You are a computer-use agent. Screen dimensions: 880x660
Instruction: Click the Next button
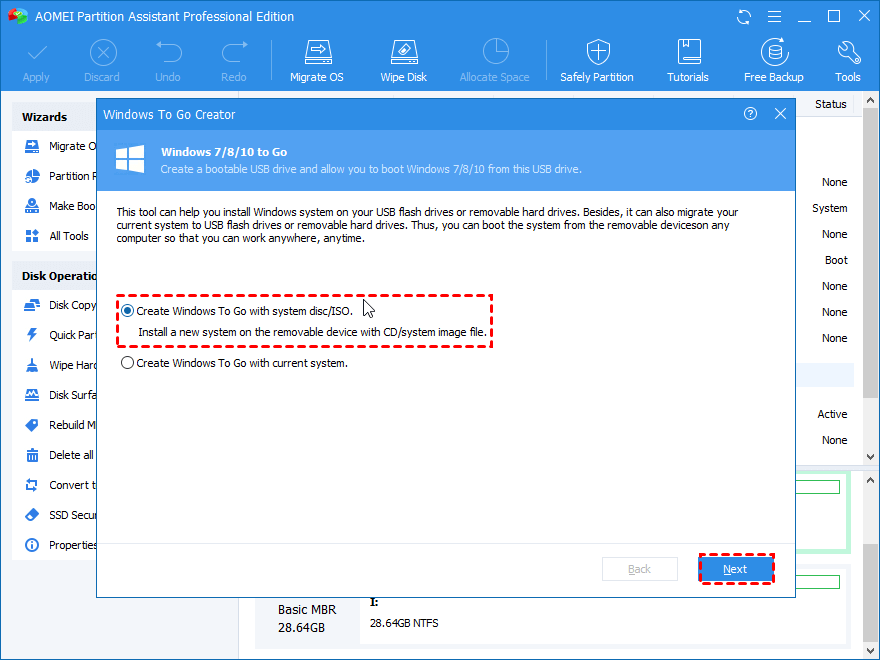pos(736,569)
